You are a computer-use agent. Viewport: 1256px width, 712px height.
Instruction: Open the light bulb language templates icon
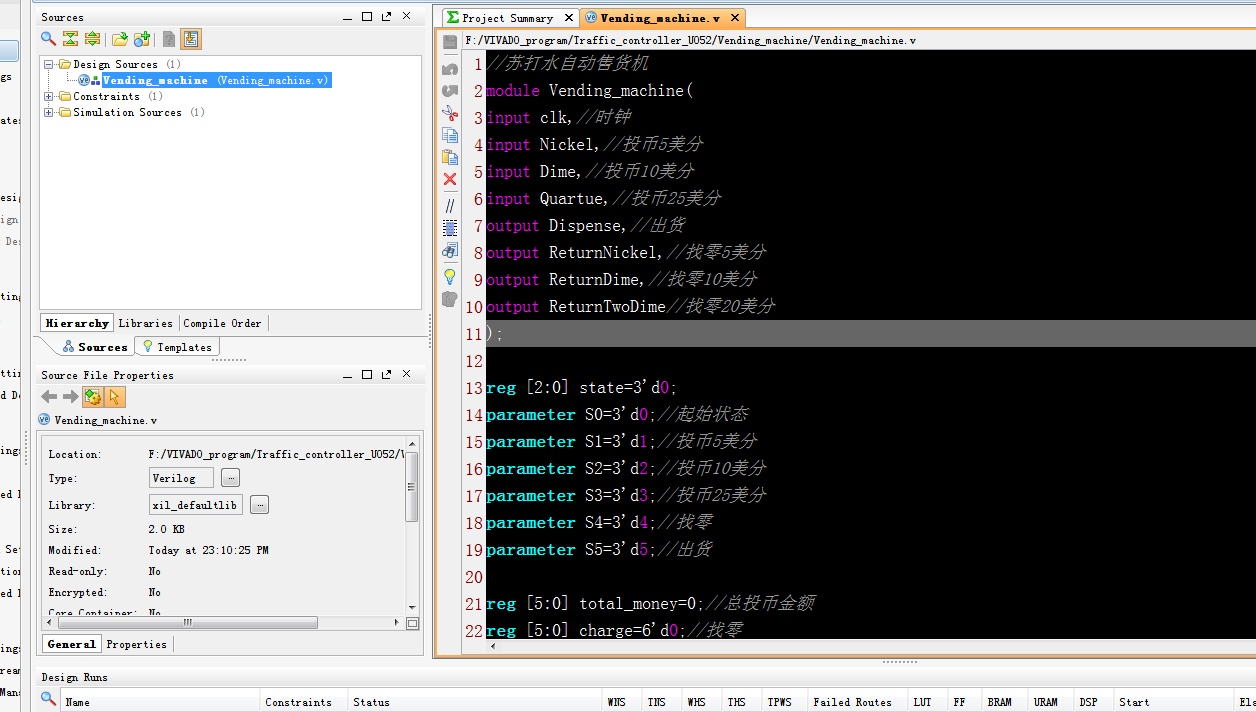(x=450, y=275)
